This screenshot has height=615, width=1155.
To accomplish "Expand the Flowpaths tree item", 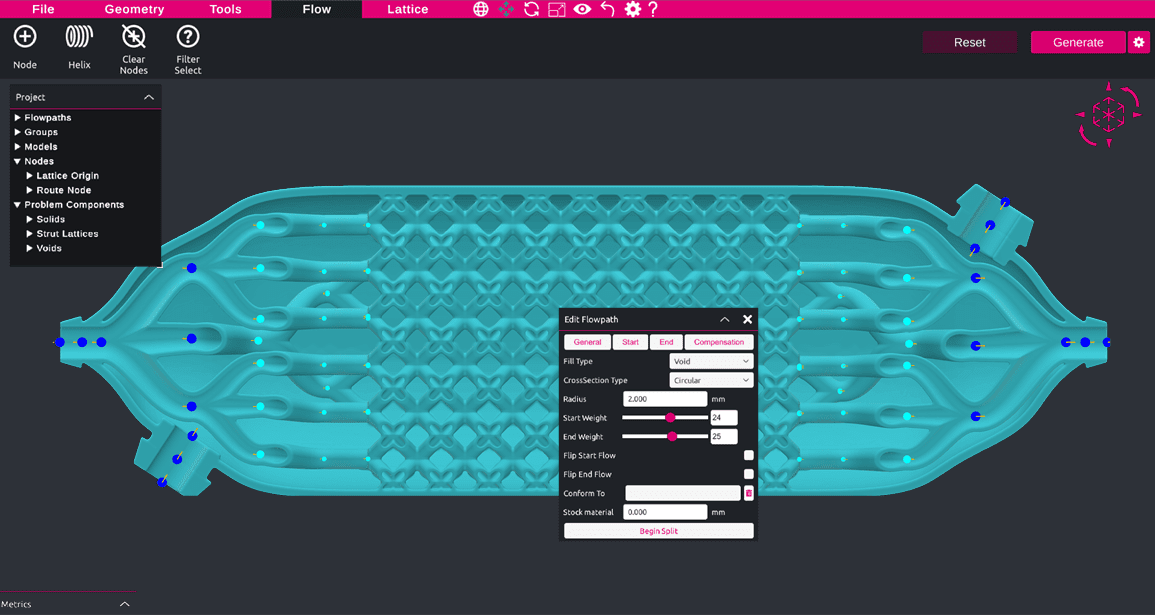I will [18, 118].
